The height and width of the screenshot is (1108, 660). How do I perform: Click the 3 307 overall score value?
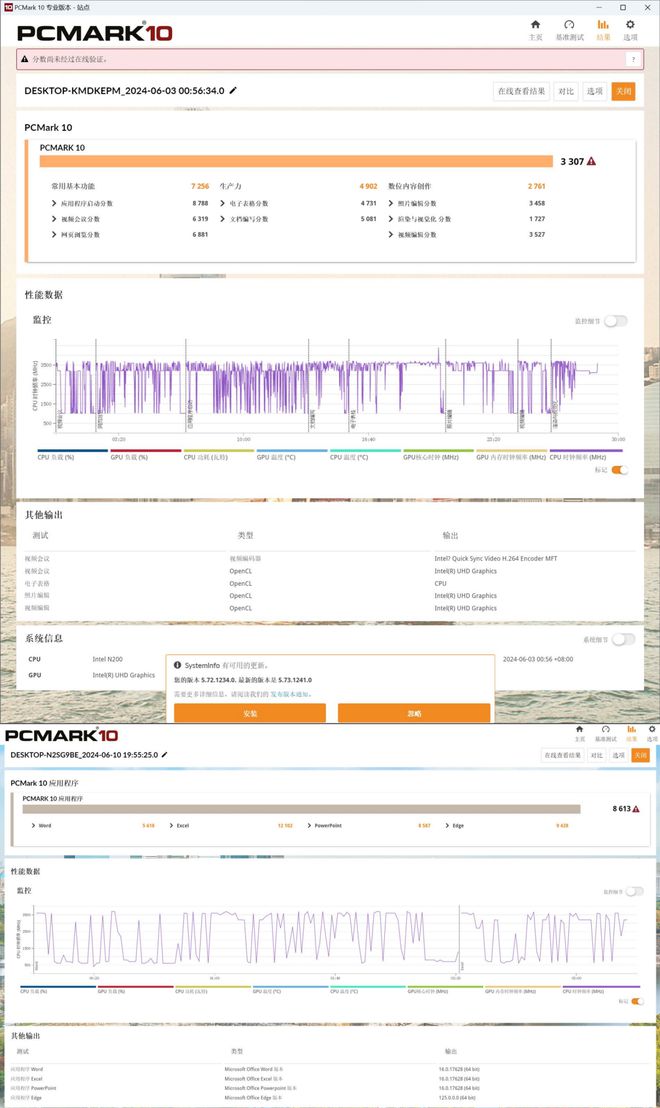pyautogui.click(x=572, y=161)
